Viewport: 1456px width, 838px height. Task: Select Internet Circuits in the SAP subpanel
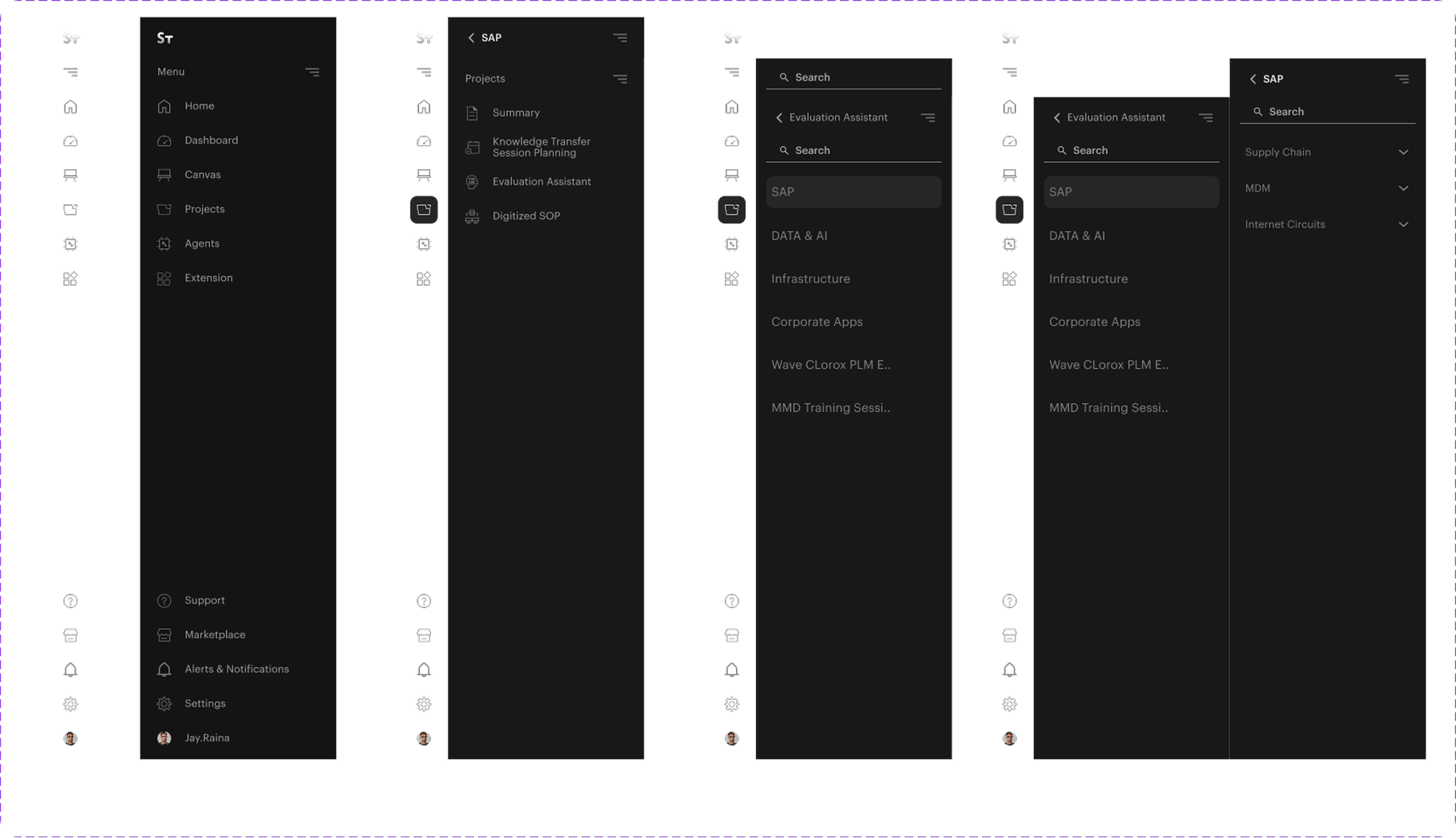pos(1284,224)
